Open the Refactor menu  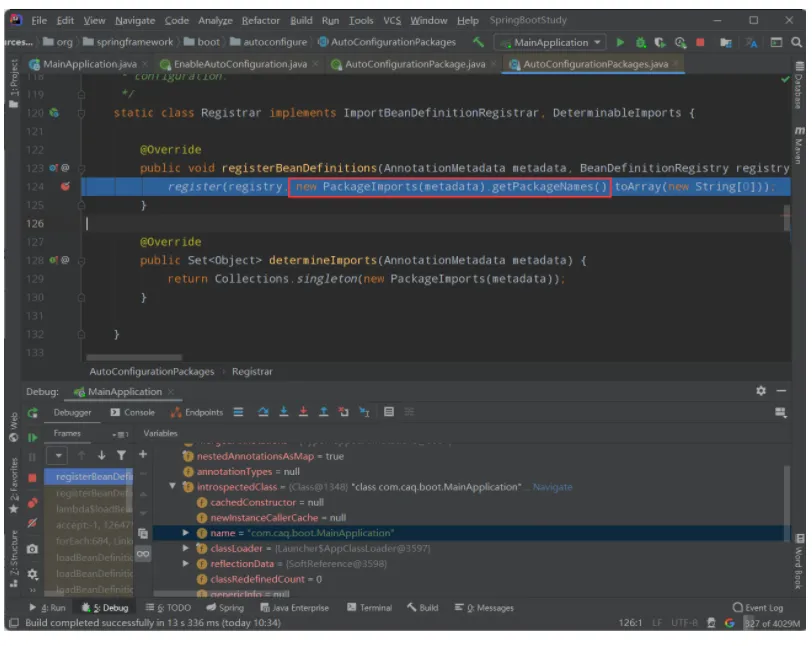[x=260, y=20]
